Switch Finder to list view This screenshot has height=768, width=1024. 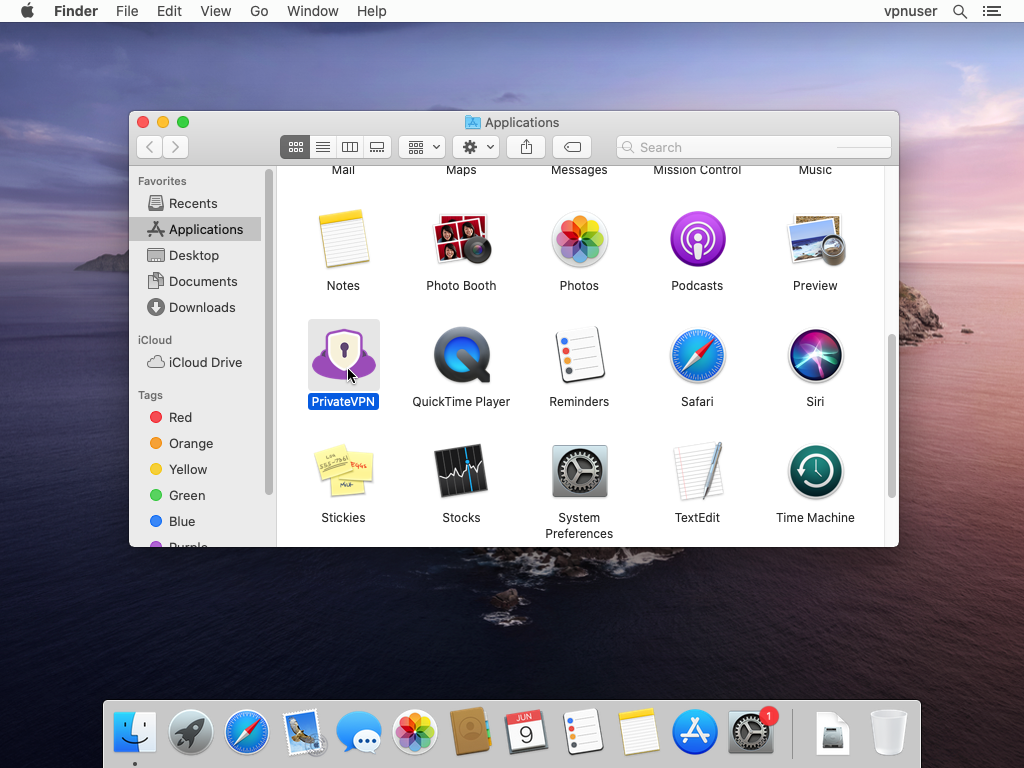(323, 147)
